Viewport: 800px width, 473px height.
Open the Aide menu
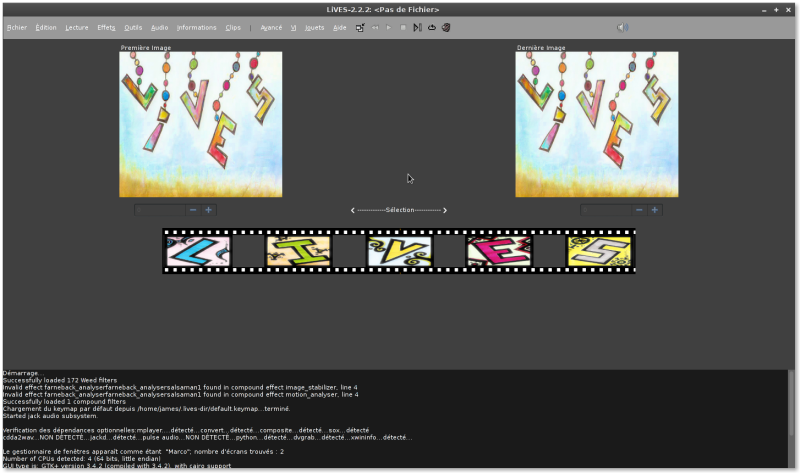(x=340, y=28)
